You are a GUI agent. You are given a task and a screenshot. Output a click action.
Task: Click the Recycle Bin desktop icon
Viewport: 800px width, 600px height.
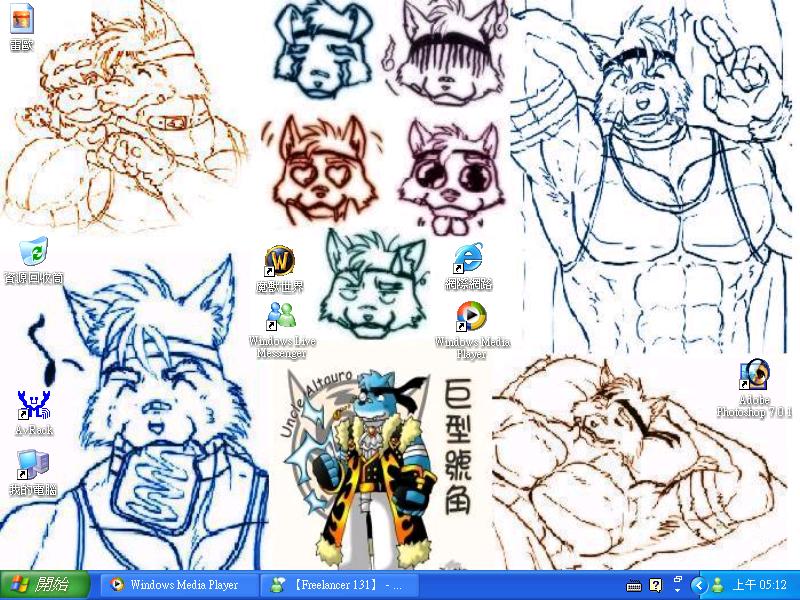click(x=33, y=253)
